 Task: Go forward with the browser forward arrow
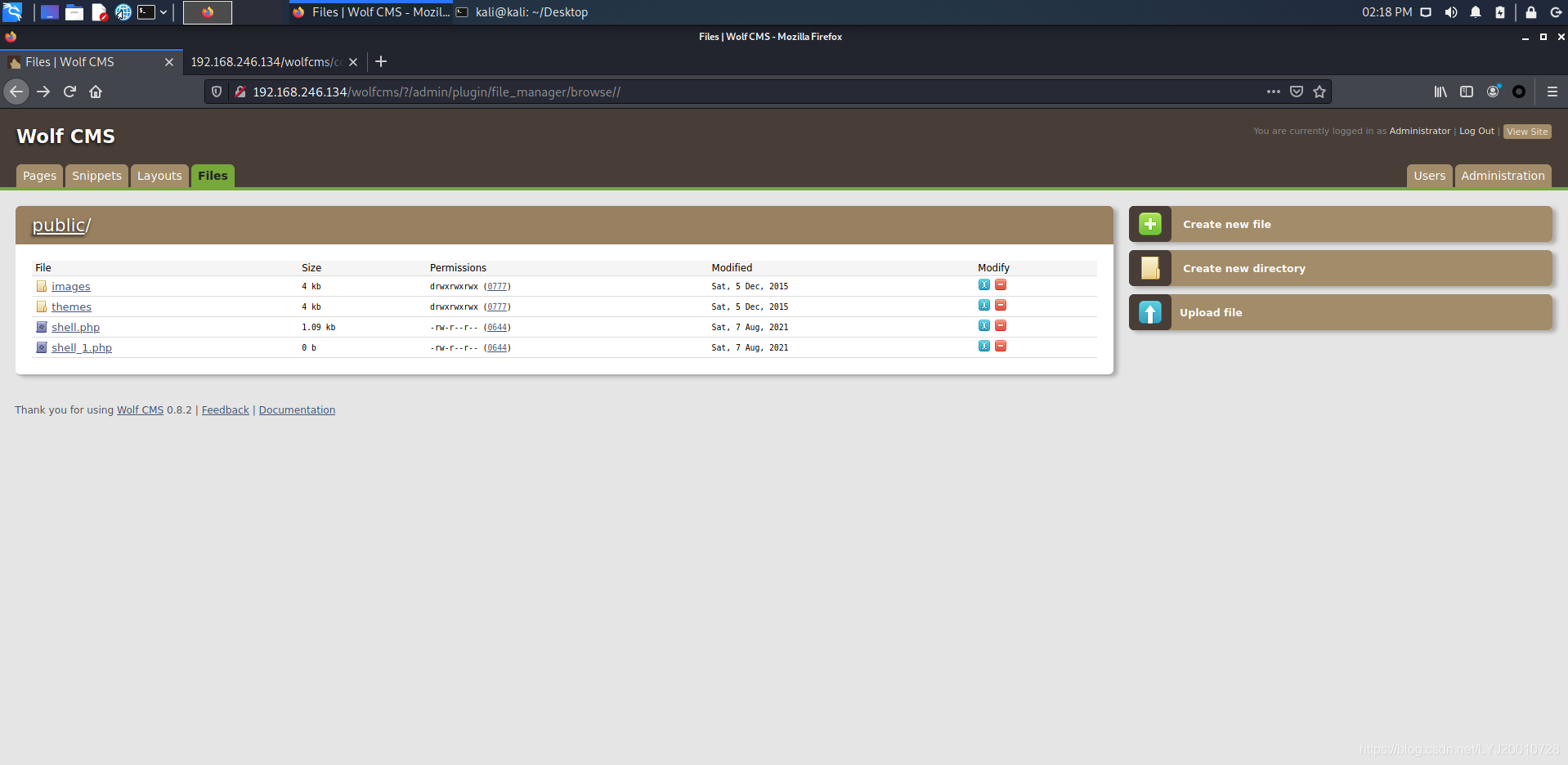click(43, 92)
